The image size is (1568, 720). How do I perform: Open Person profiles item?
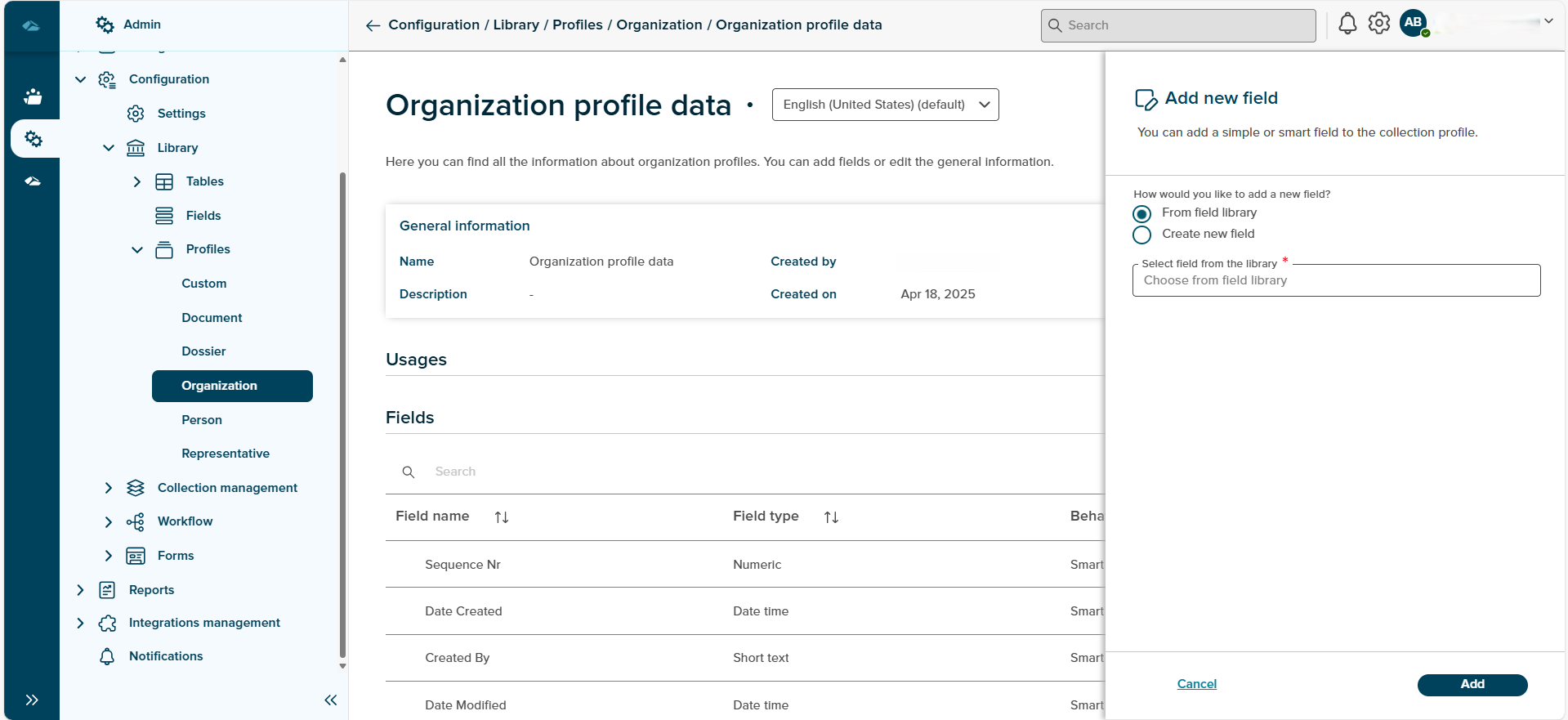202,420
